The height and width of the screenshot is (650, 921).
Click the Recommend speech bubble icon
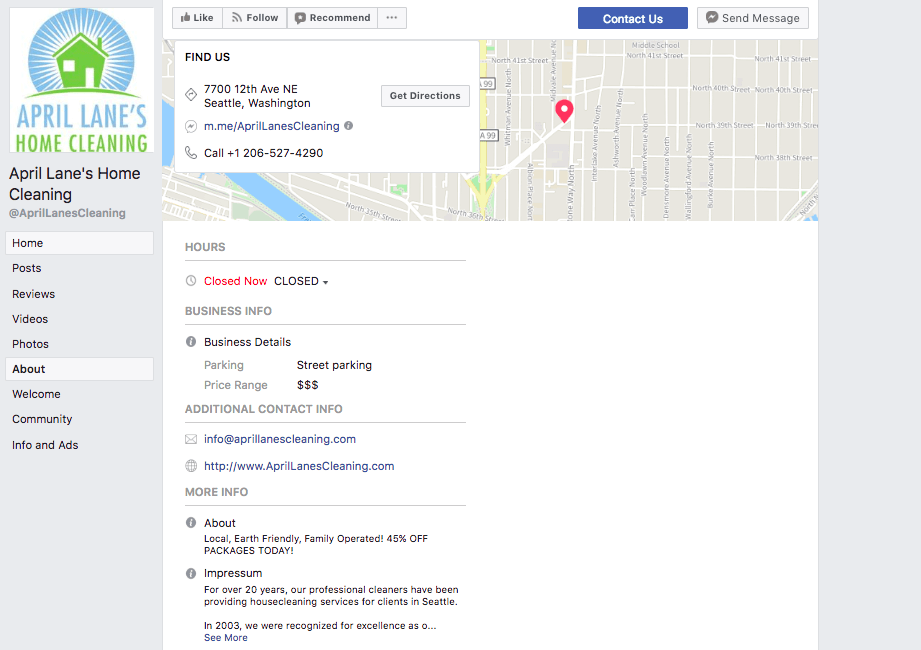click(300, 18)
